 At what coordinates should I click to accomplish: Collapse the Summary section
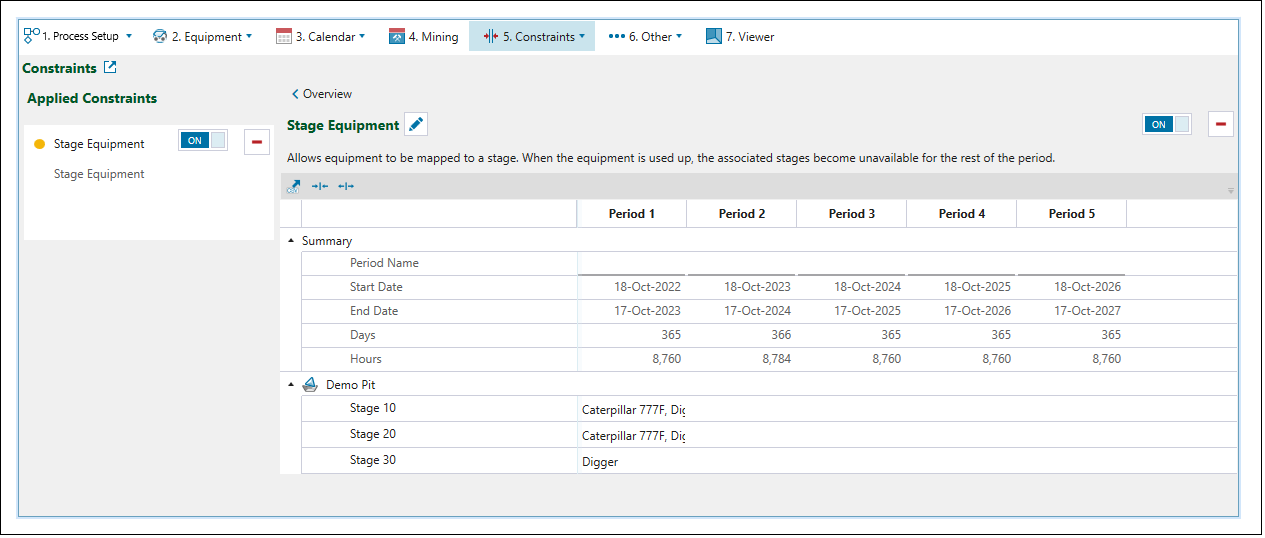[x=291, y=241]
